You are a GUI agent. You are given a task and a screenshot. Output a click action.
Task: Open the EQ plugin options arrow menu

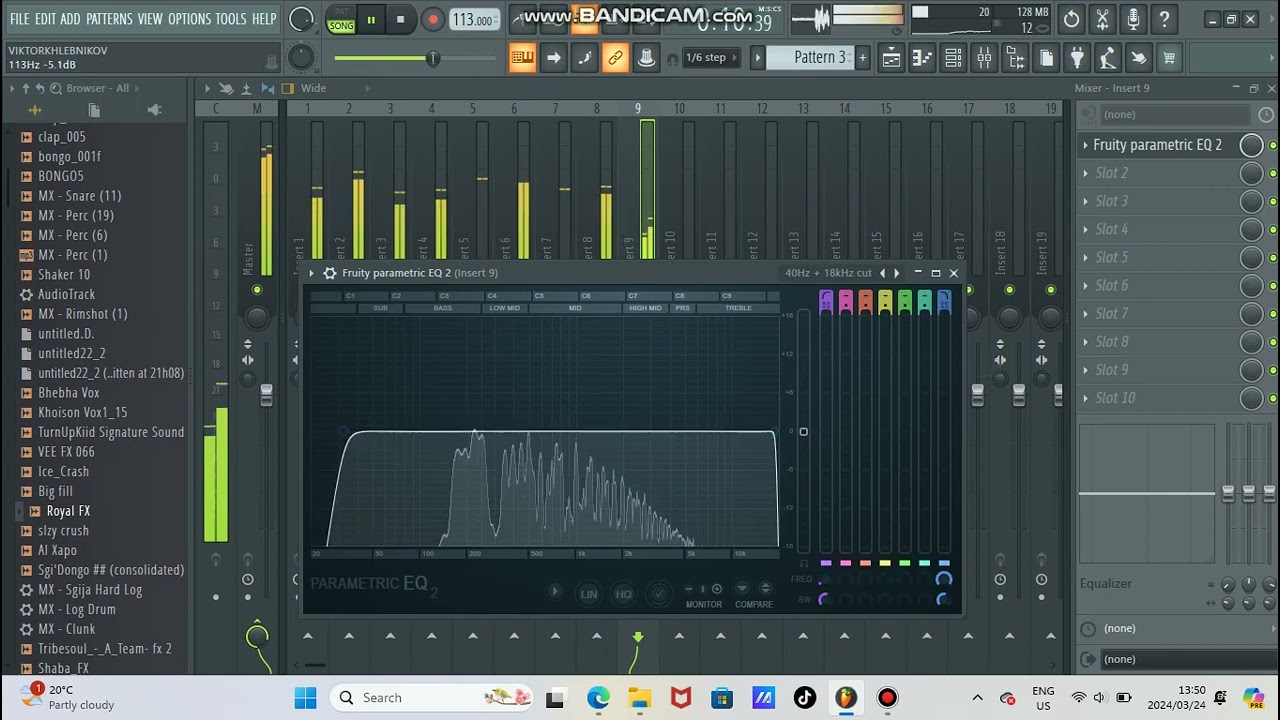tap(312, 273)
